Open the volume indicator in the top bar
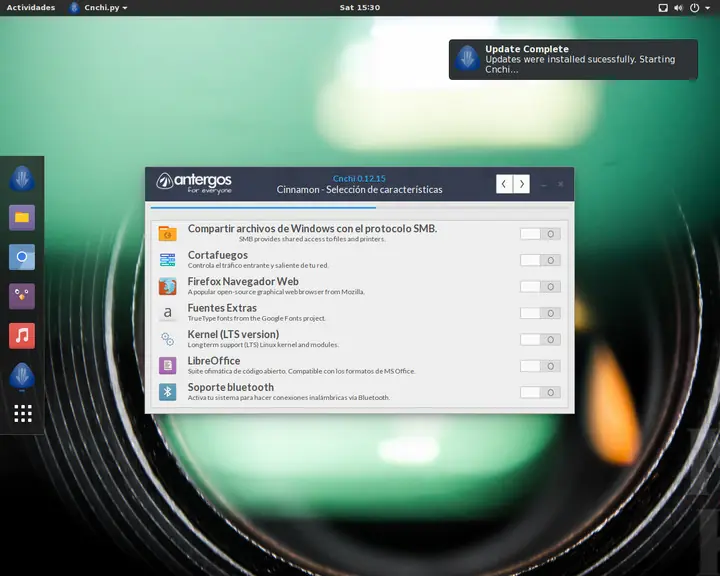Screen dimensions: 720x576 point(678,8)
